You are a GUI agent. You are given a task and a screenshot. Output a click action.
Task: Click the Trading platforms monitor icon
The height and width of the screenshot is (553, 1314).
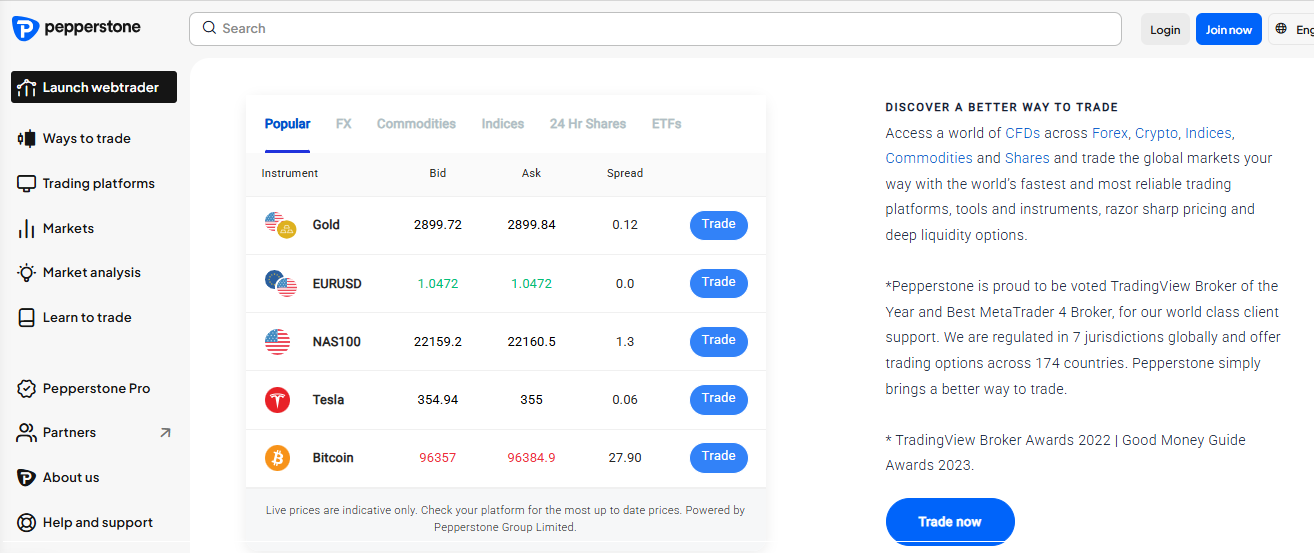[27, 184]
